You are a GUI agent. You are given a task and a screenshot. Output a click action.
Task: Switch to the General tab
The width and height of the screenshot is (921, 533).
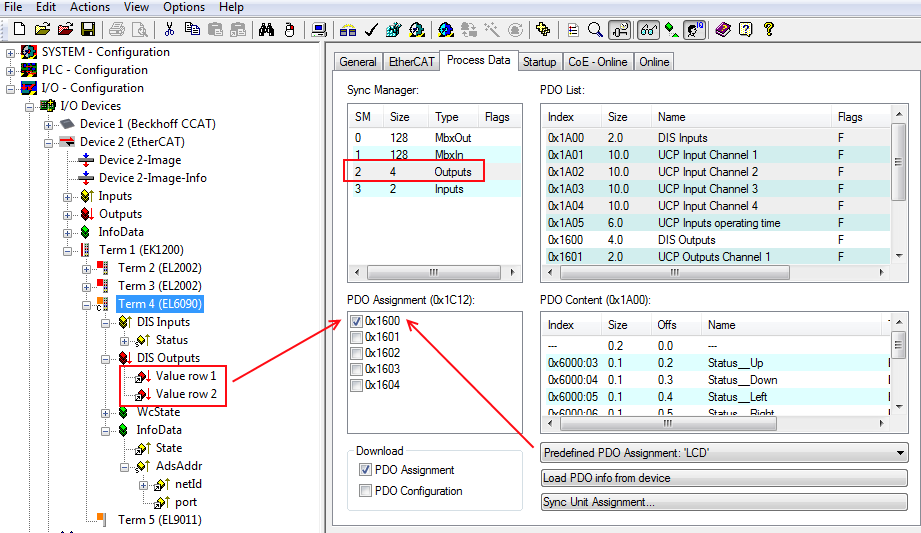pos(358,62)
